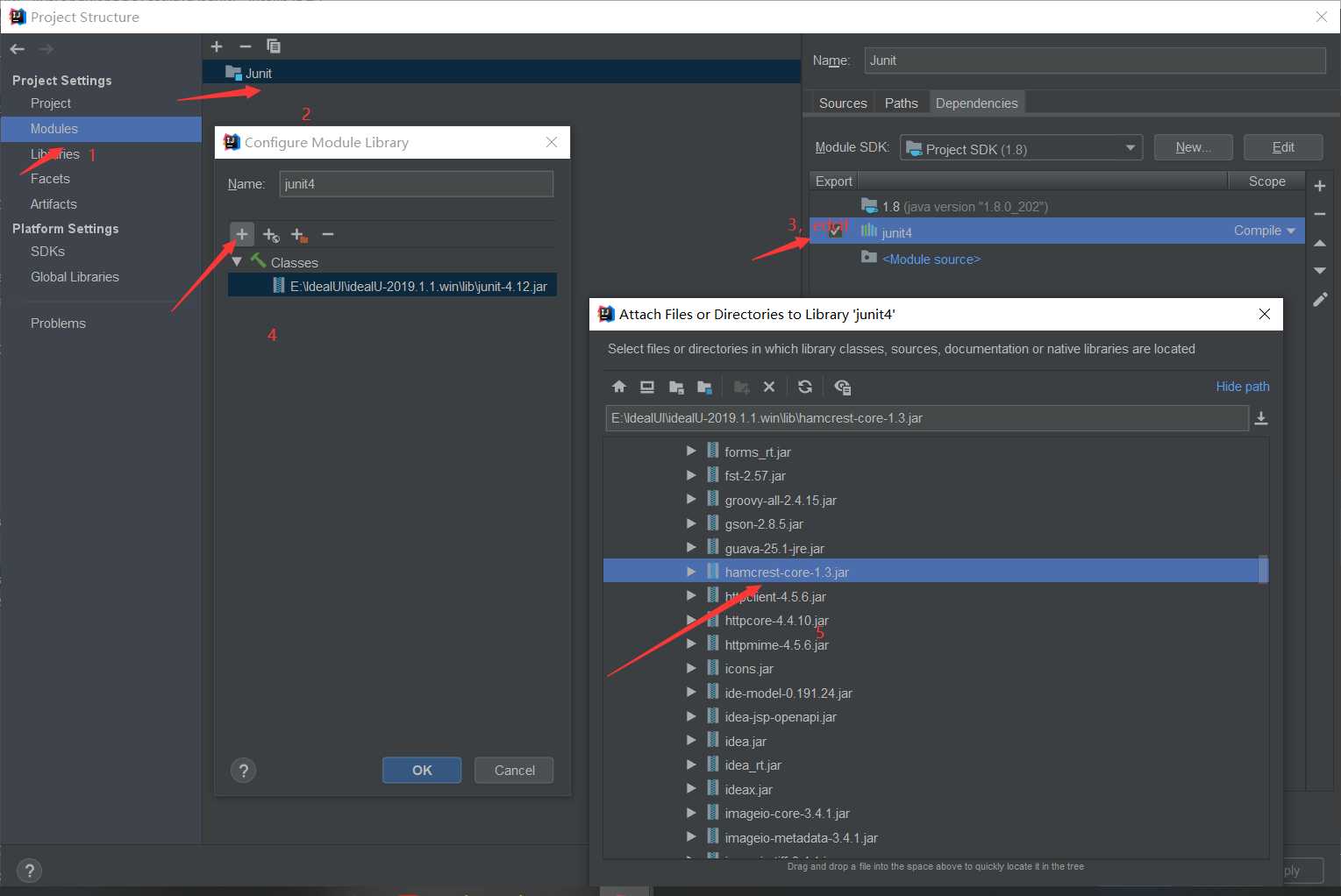Image resolution: width=1341 pixels, height=896 pixels.
Task: Toggle the Export checkbox for junit4
Action: coord(835,231)
